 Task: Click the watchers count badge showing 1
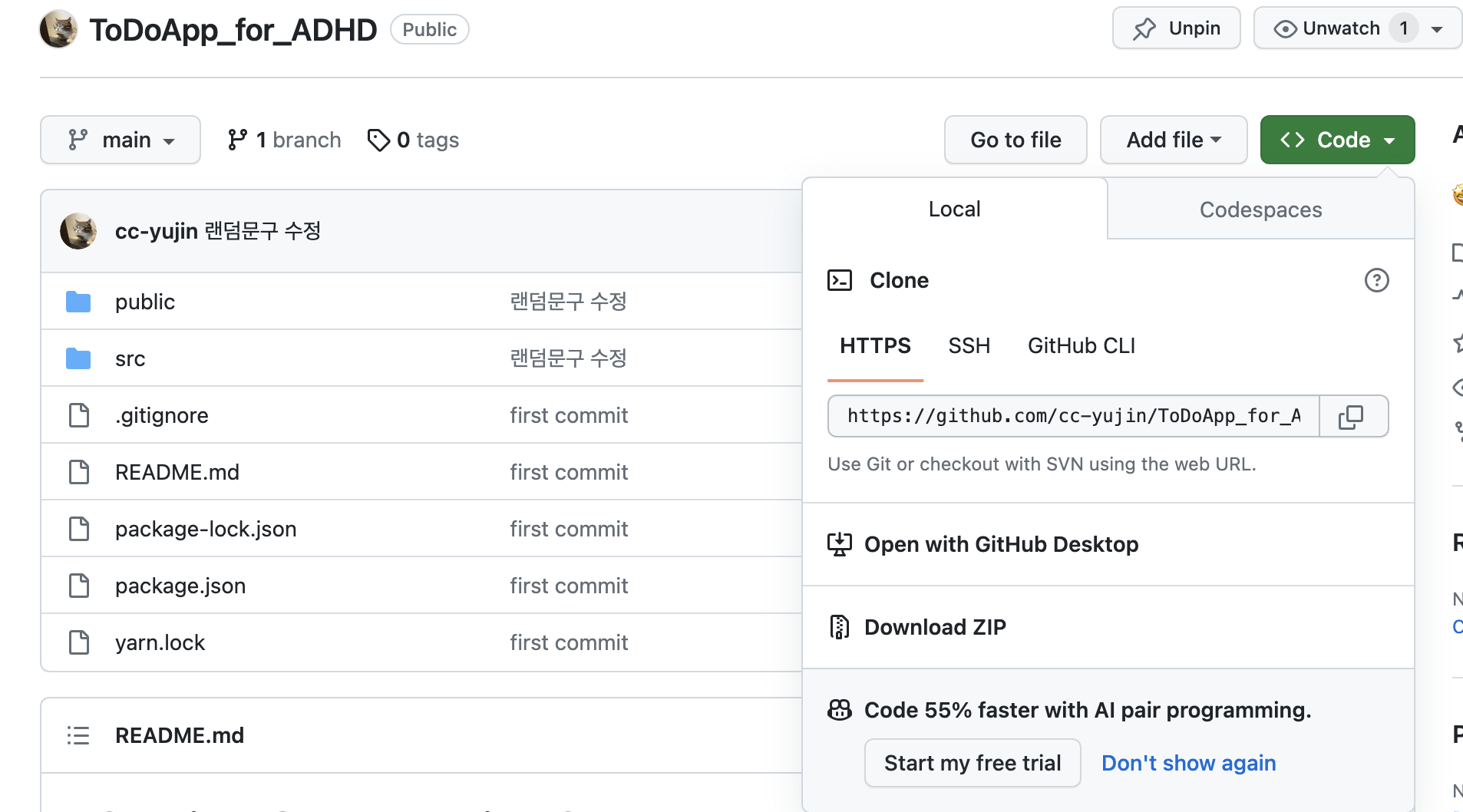[x=1403, y=28]
